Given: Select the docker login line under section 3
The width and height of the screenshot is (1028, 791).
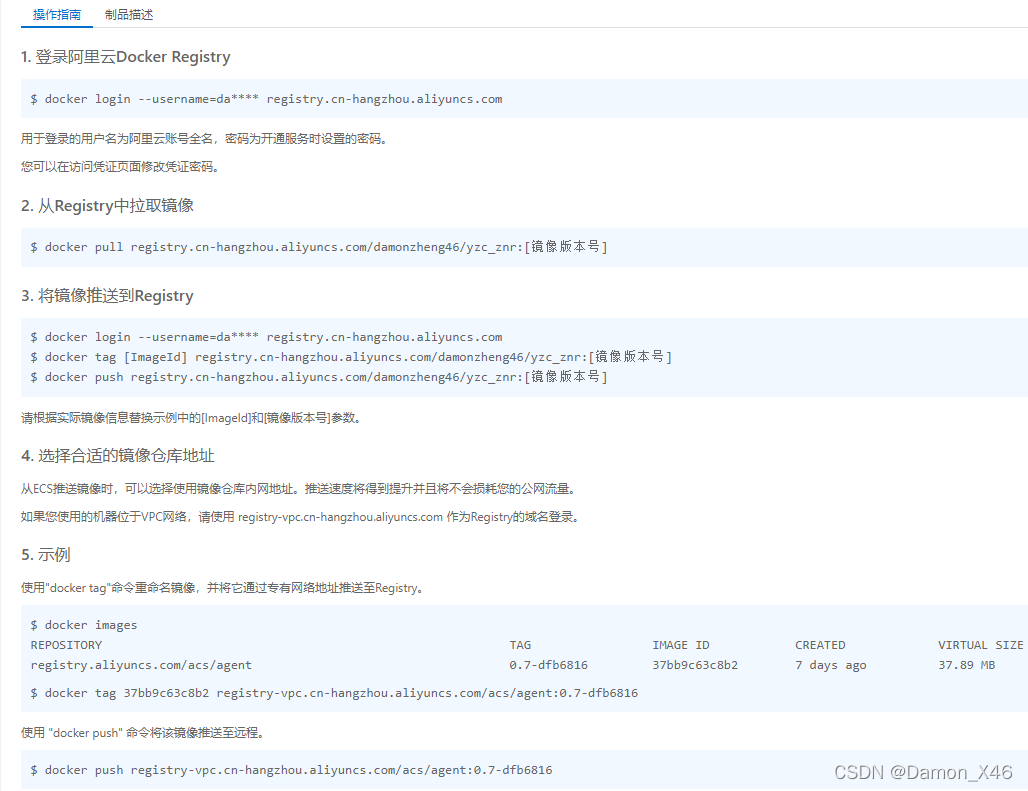Looking at the screenshot, I should (x=266, y=337).
